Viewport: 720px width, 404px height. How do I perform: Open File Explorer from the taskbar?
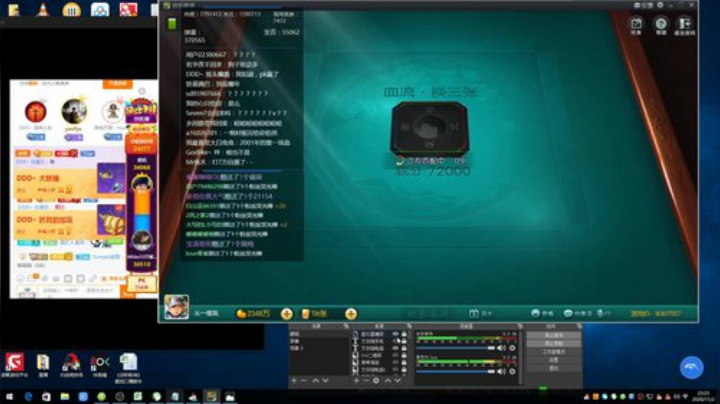65,396
